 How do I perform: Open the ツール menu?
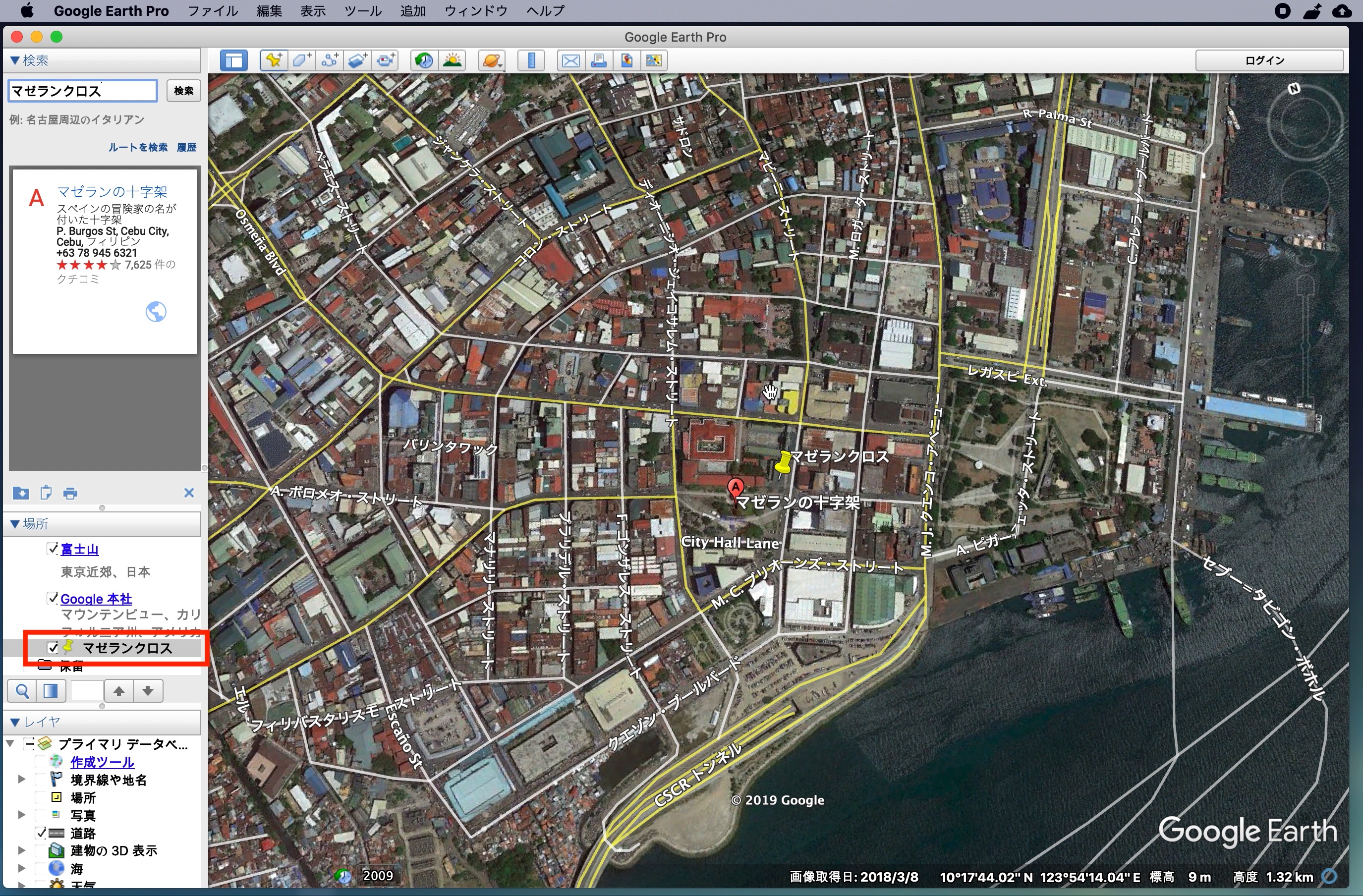362,11
